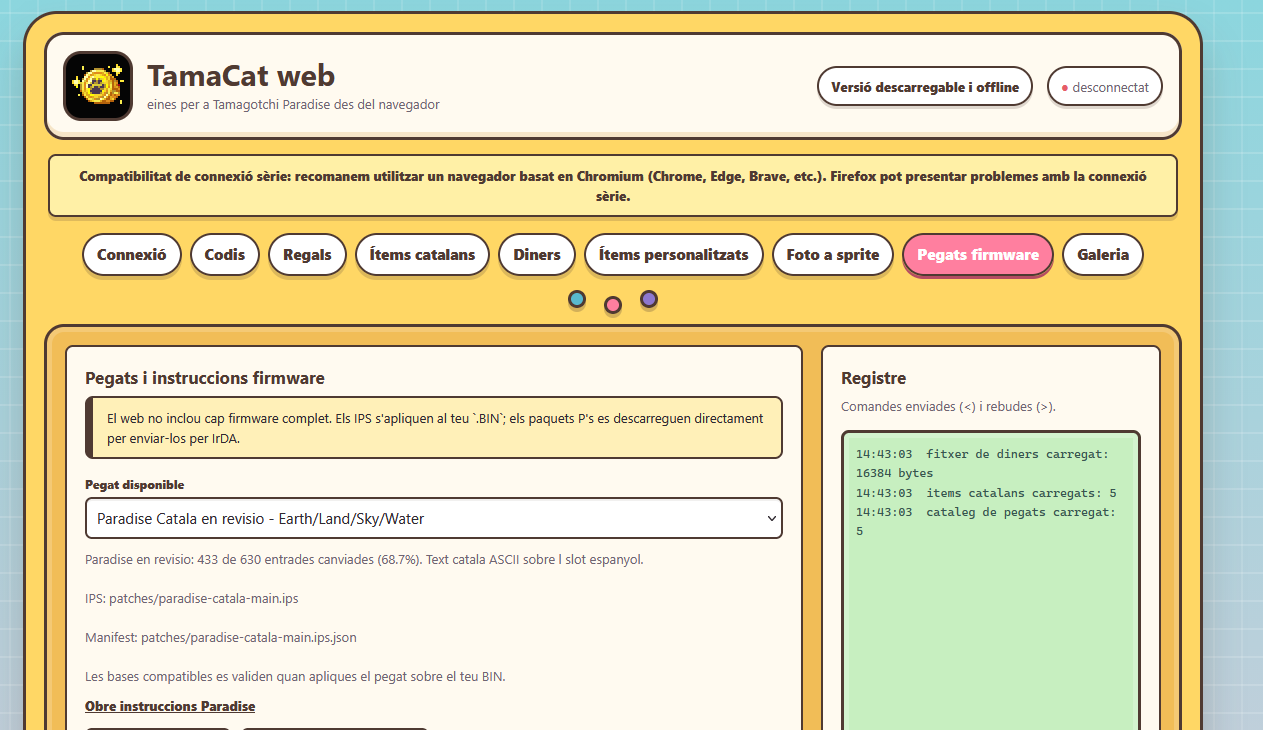Click the TamaCat web title
The width and height of the screenshot is (1263, 730).
click(x=241, y=75)
